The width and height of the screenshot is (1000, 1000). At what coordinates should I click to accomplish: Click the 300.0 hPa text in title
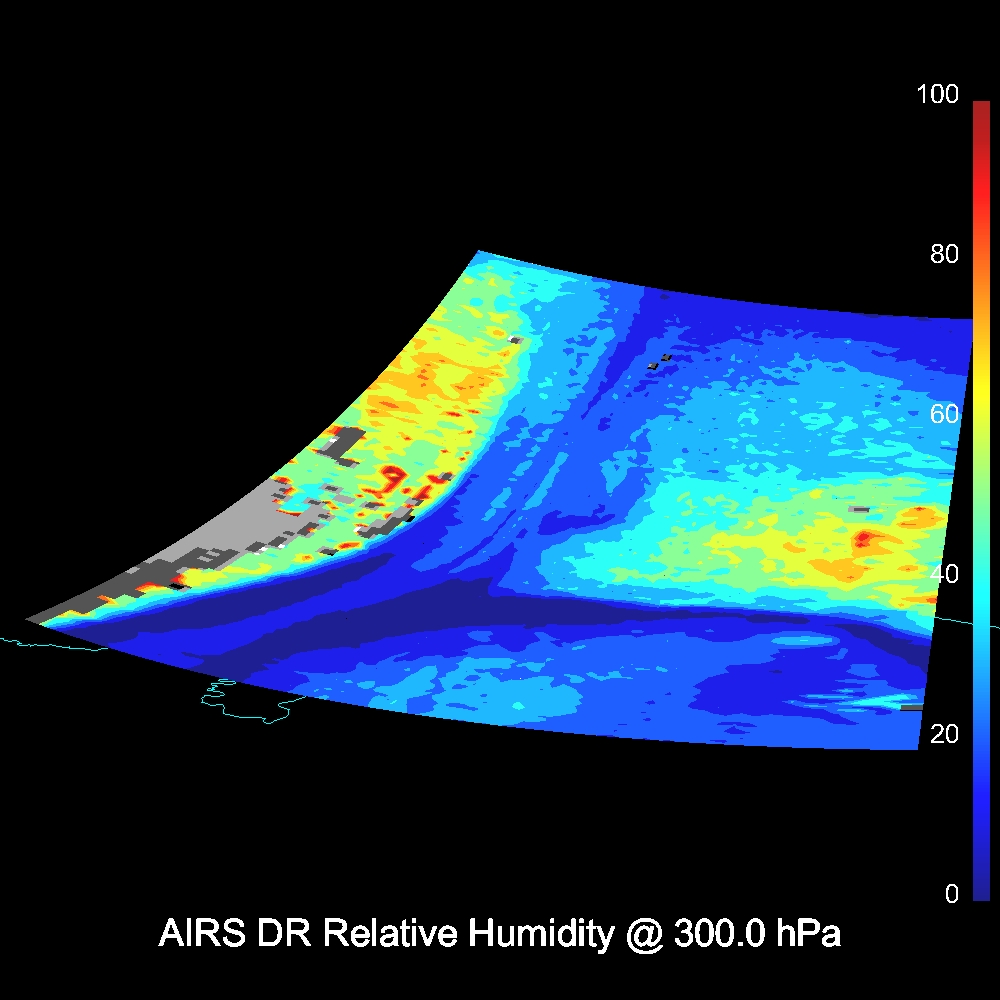tap(757, 935)
